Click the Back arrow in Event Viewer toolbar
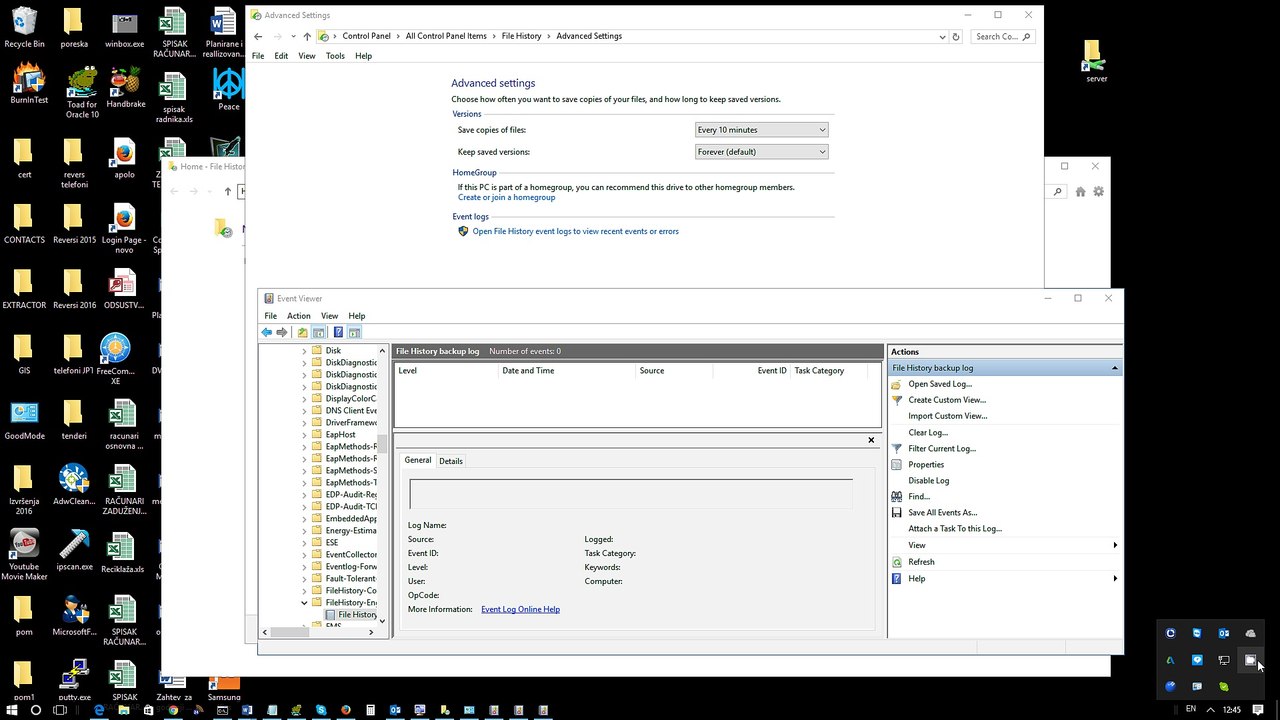This screenshot has height=720, width=1280. pos(267,332)
